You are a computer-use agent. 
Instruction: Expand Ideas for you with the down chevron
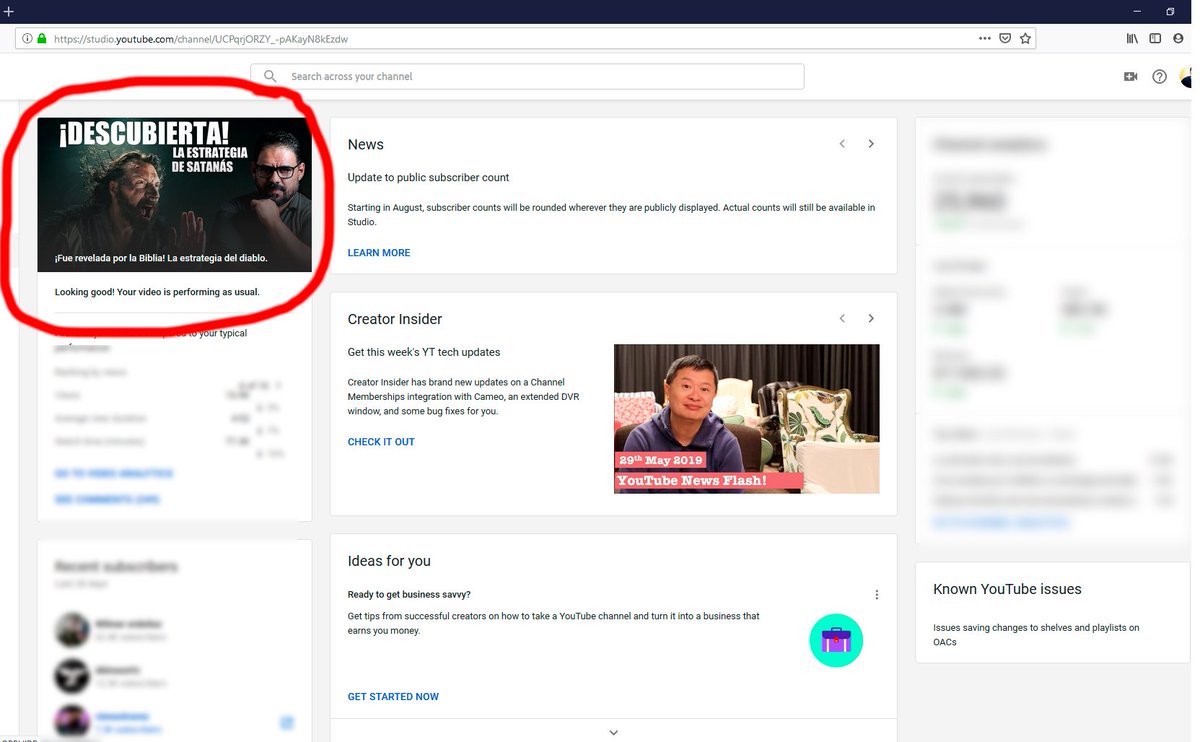[x=613, y=732]
